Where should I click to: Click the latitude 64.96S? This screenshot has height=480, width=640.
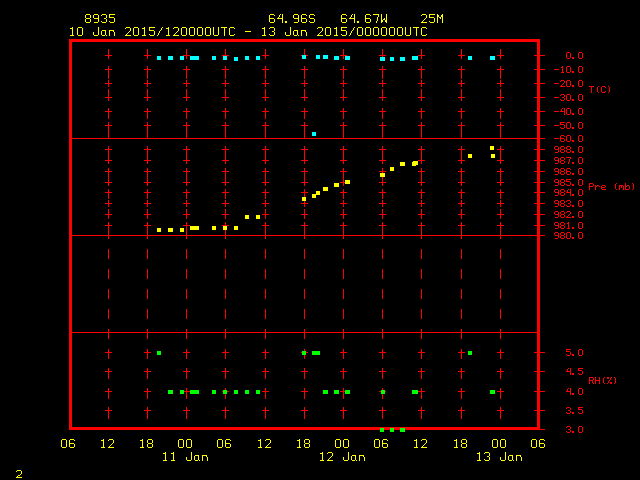point(292,19)
